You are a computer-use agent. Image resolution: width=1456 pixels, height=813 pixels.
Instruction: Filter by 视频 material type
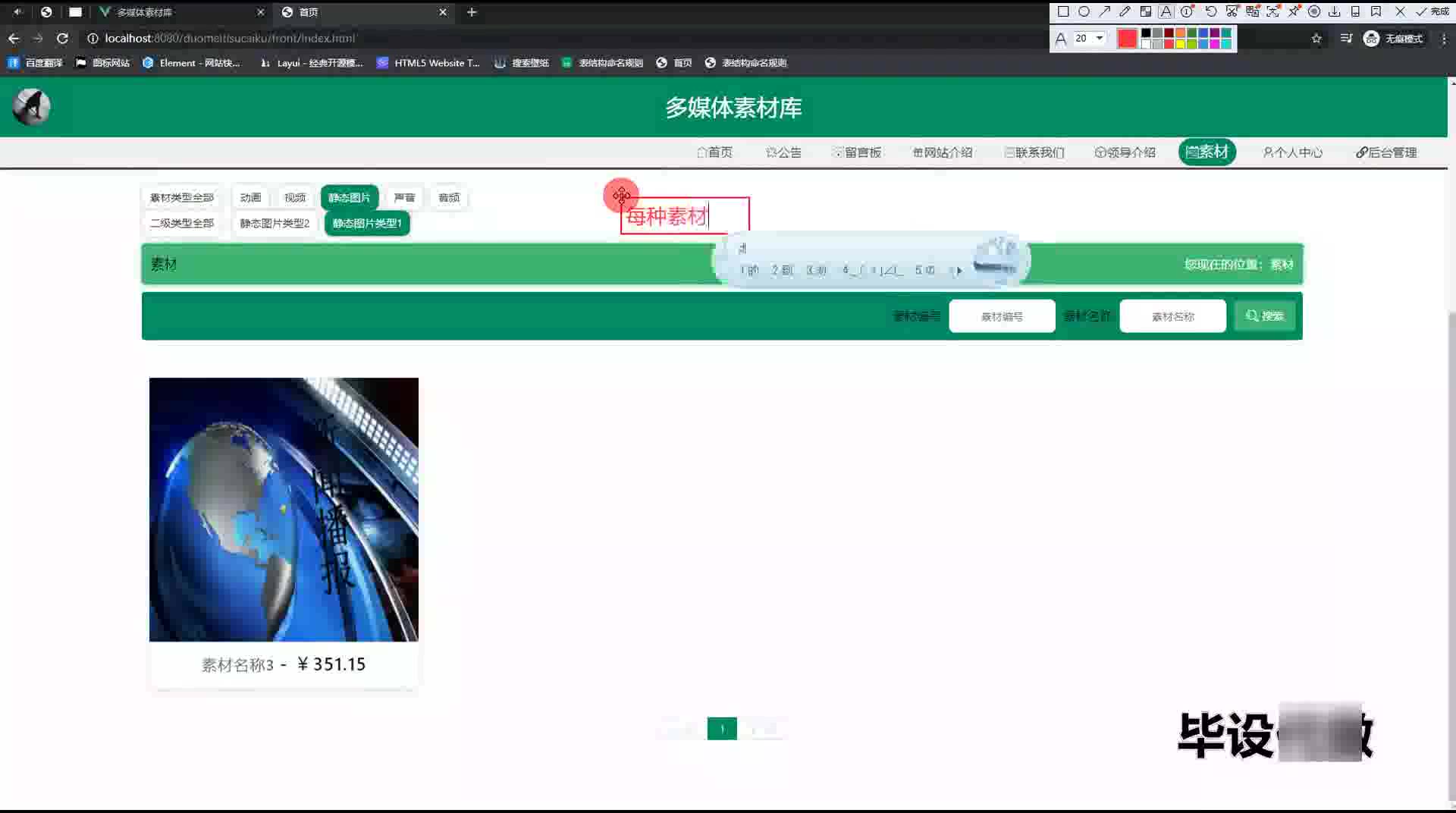[295, 197]
